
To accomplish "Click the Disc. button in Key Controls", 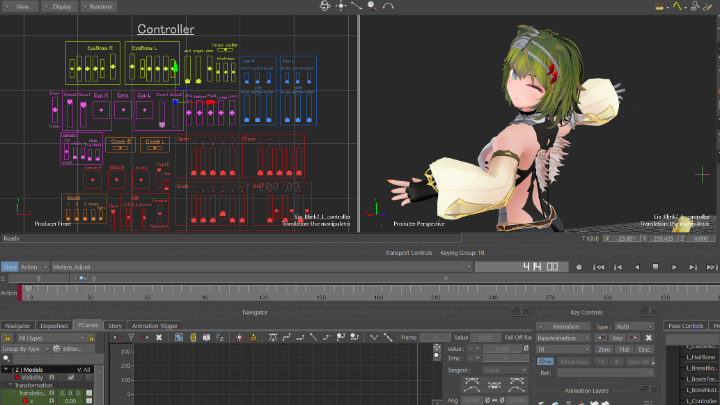I will click(x=644, y=349).
